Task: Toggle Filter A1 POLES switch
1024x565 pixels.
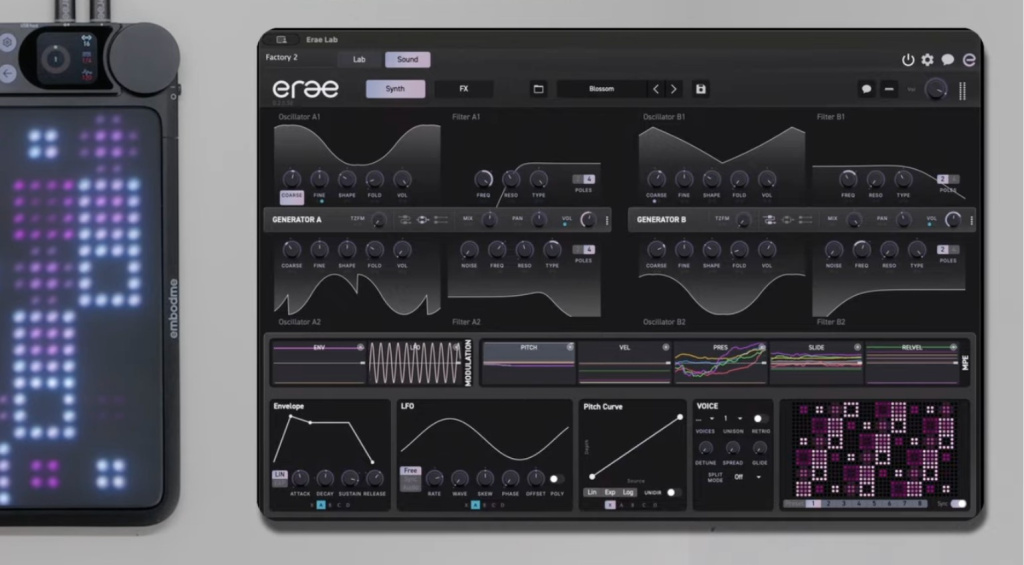Action: 584,179
